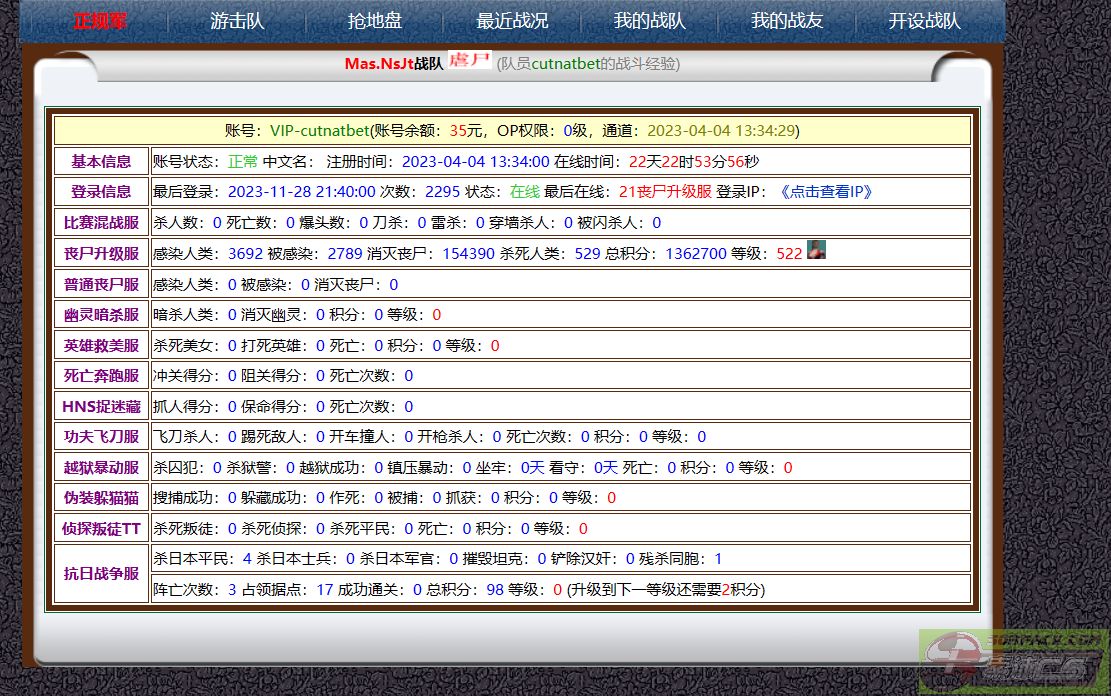This screenshot has width=1111, height=696.
Task: Select the 丧尸升级服 row label
Action: (101, 254)
